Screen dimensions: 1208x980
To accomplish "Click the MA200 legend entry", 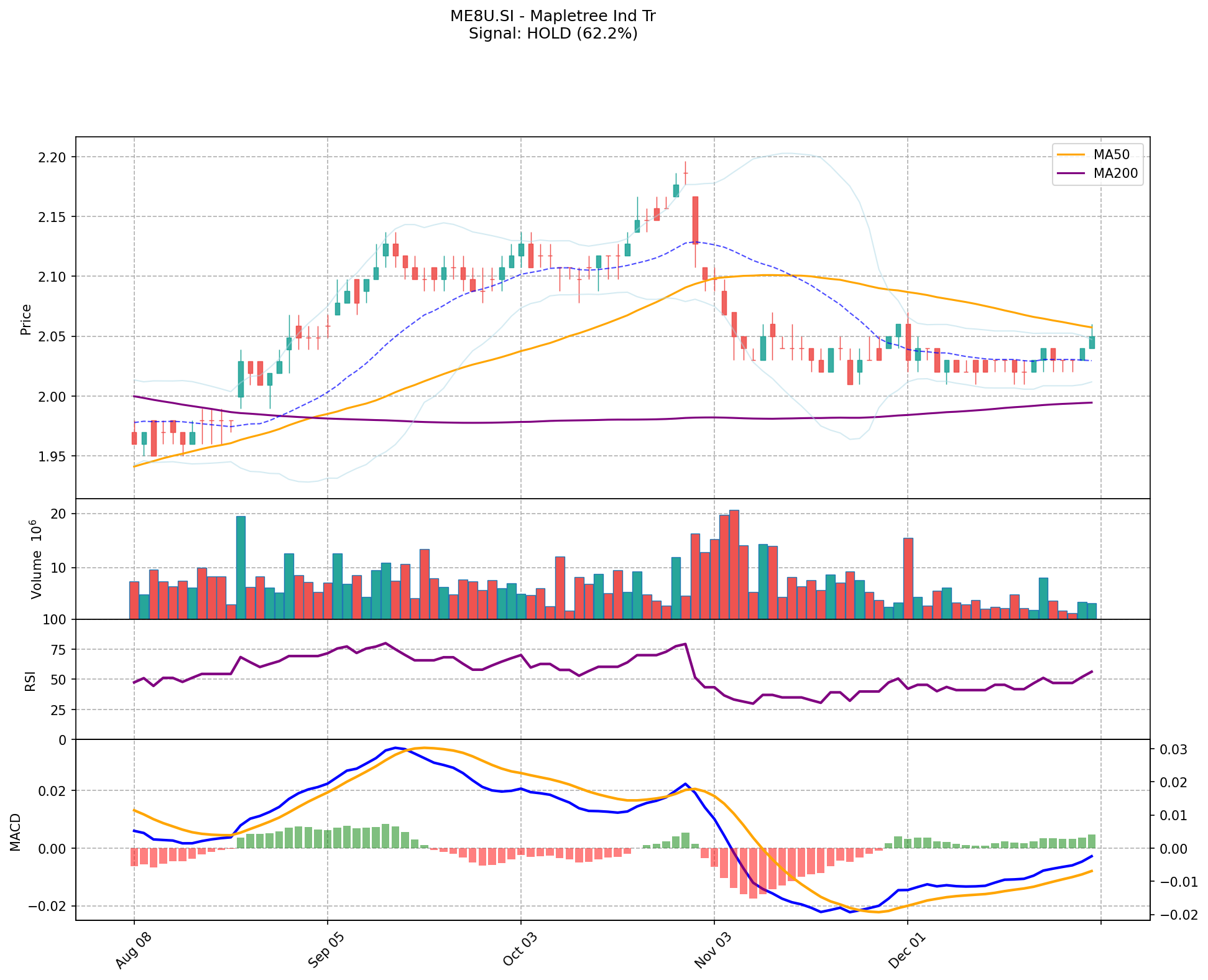I will tap(1115, 173).
